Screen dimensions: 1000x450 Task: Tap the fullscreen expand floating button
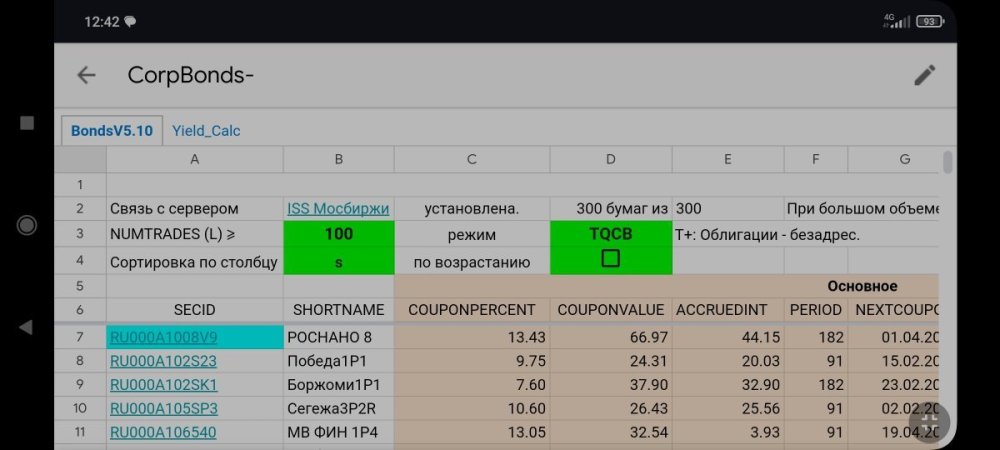pos(929,421)
